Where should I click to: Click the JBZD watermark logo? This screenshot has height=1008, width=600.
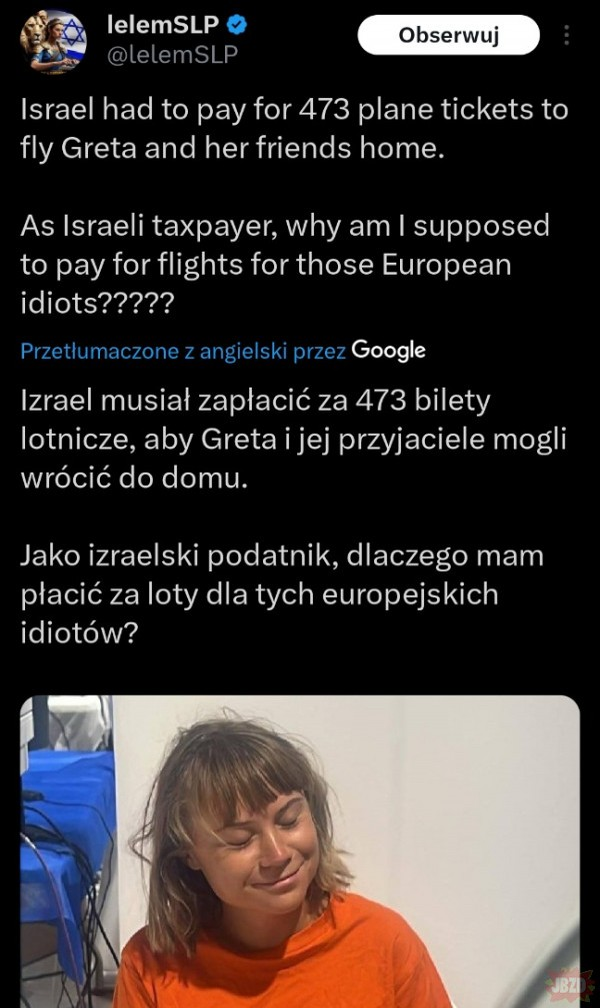(x=569, y=986)
